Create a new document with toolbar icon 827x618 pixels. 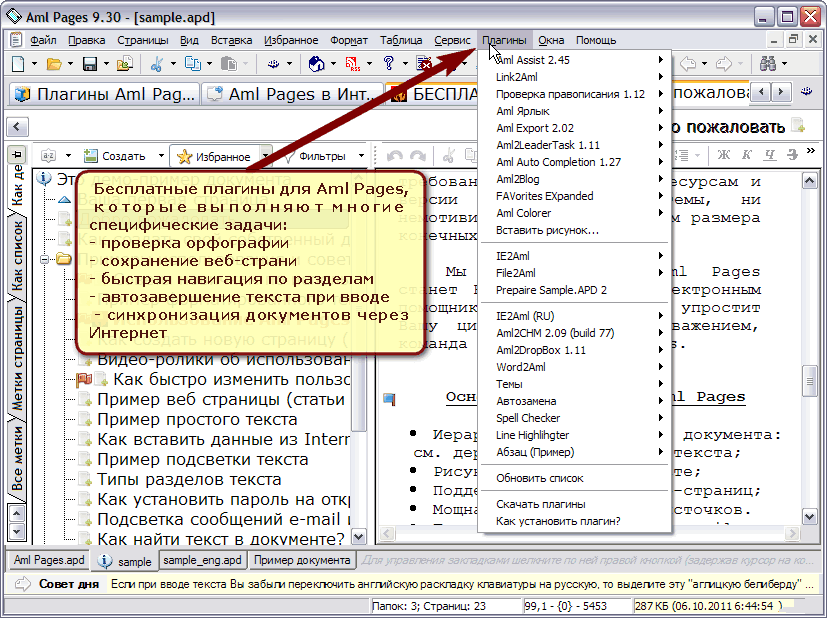18,64
